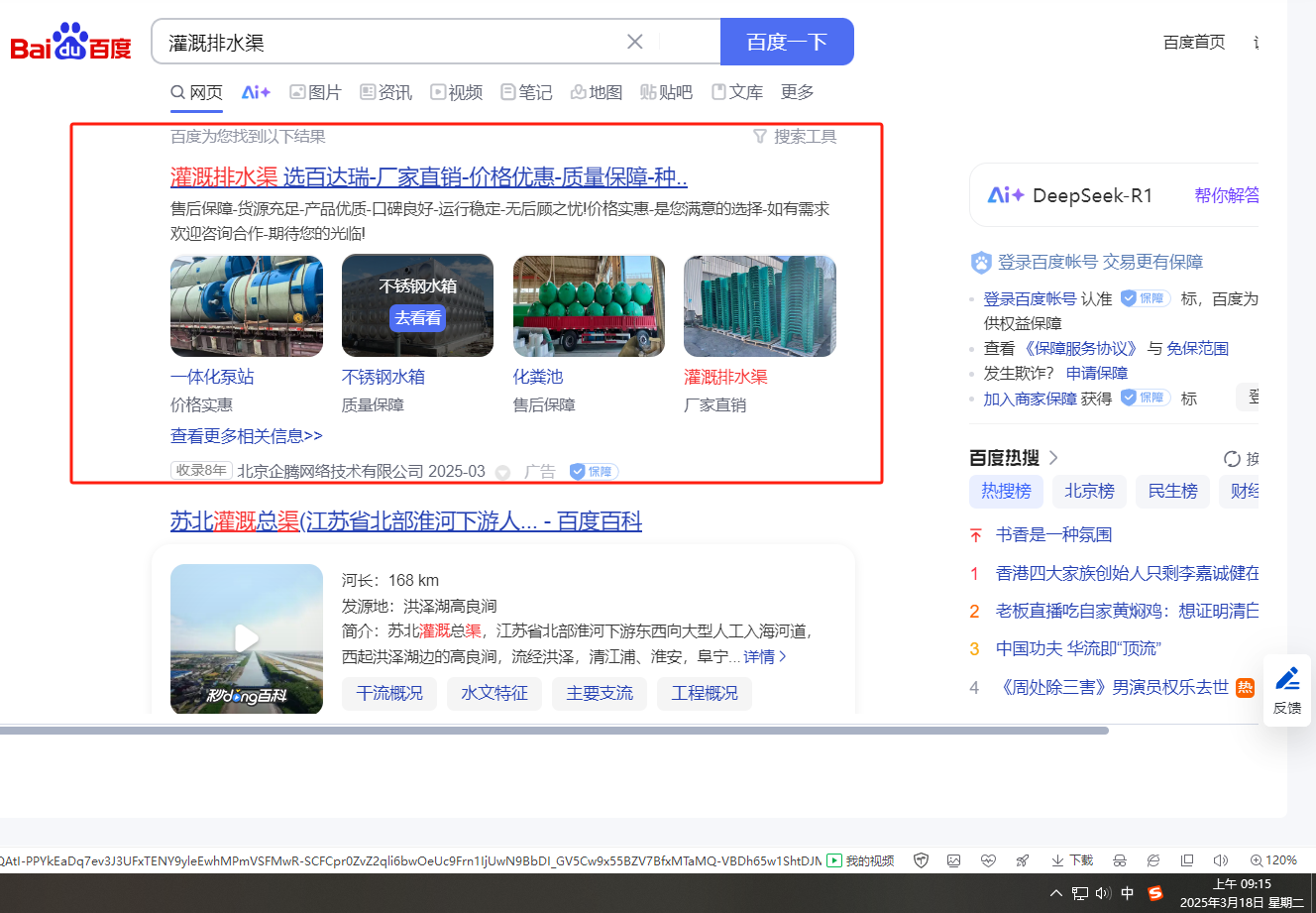Switch to the 图片 tab

pos(315,92)
